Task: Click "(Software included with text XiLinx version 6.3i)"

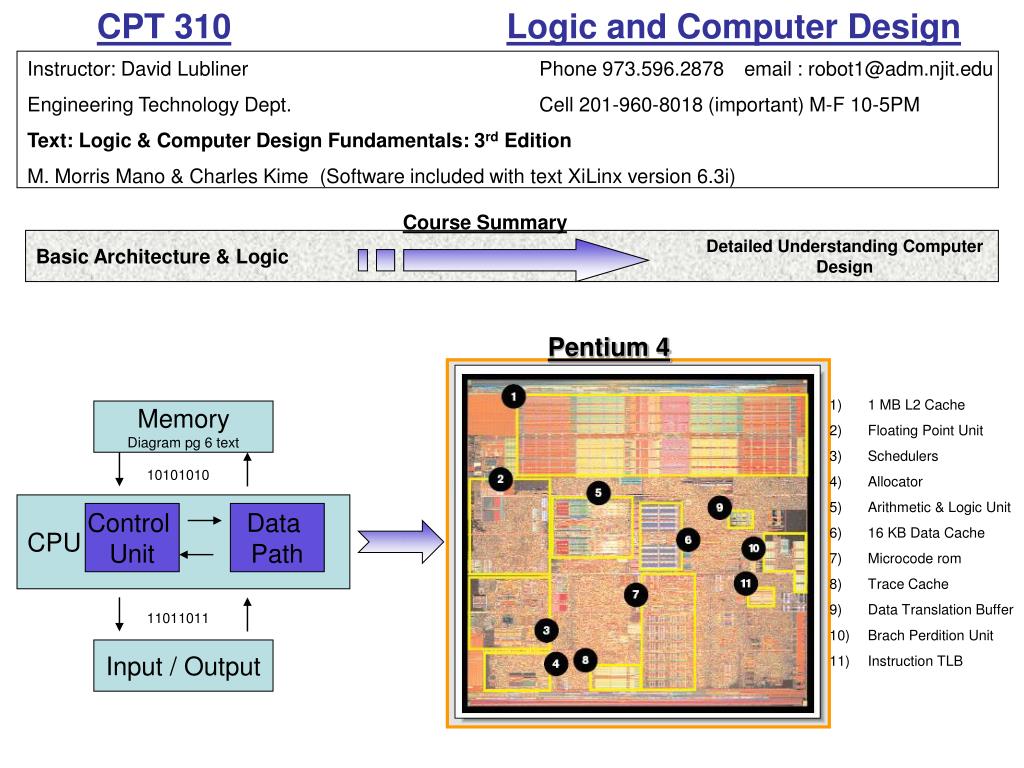Action: click(528, 176)
